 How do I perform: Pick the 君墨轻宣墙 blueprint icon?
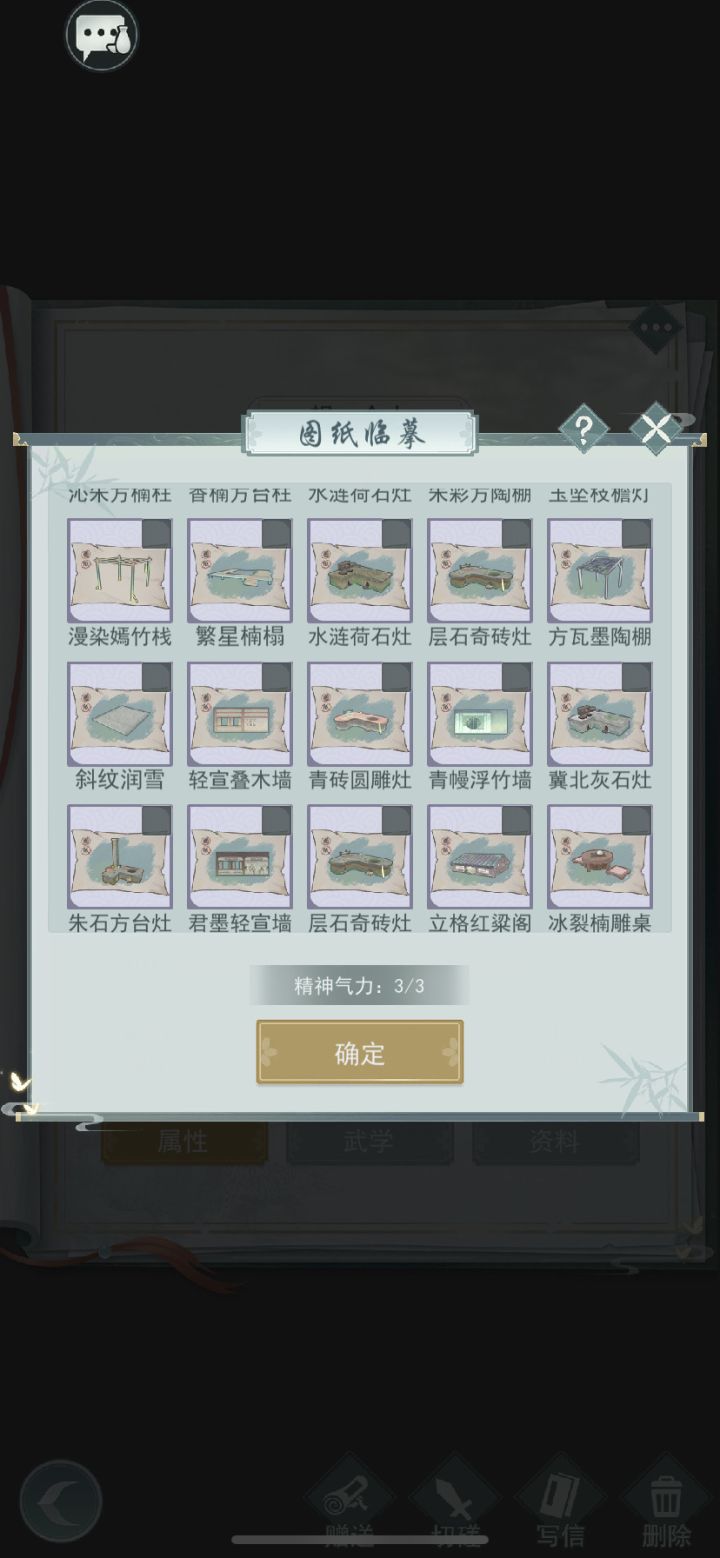click(x=239, y=857)
